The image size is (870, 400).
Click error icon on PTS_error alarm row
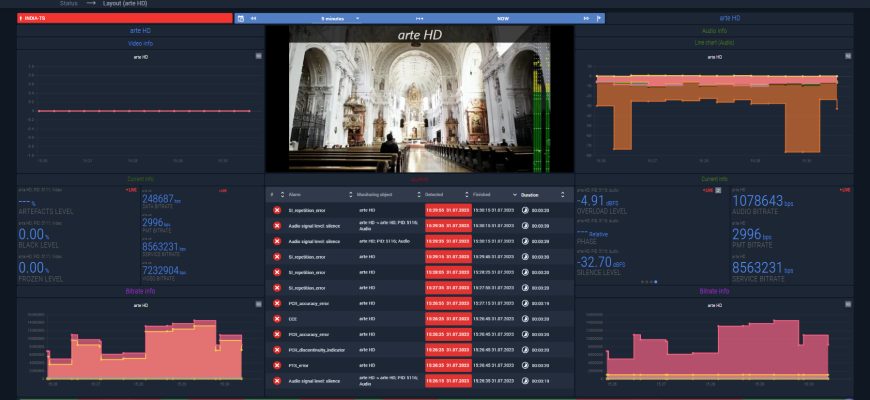277,365
